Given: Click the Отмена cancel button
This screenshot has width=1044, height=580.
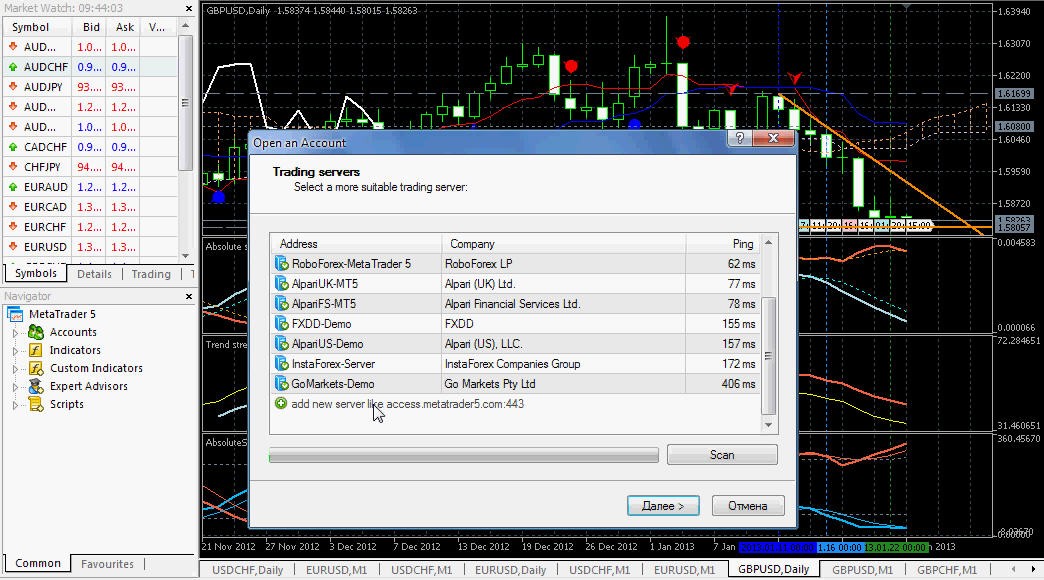Looking at the screenshot, I should pos(748,506).
